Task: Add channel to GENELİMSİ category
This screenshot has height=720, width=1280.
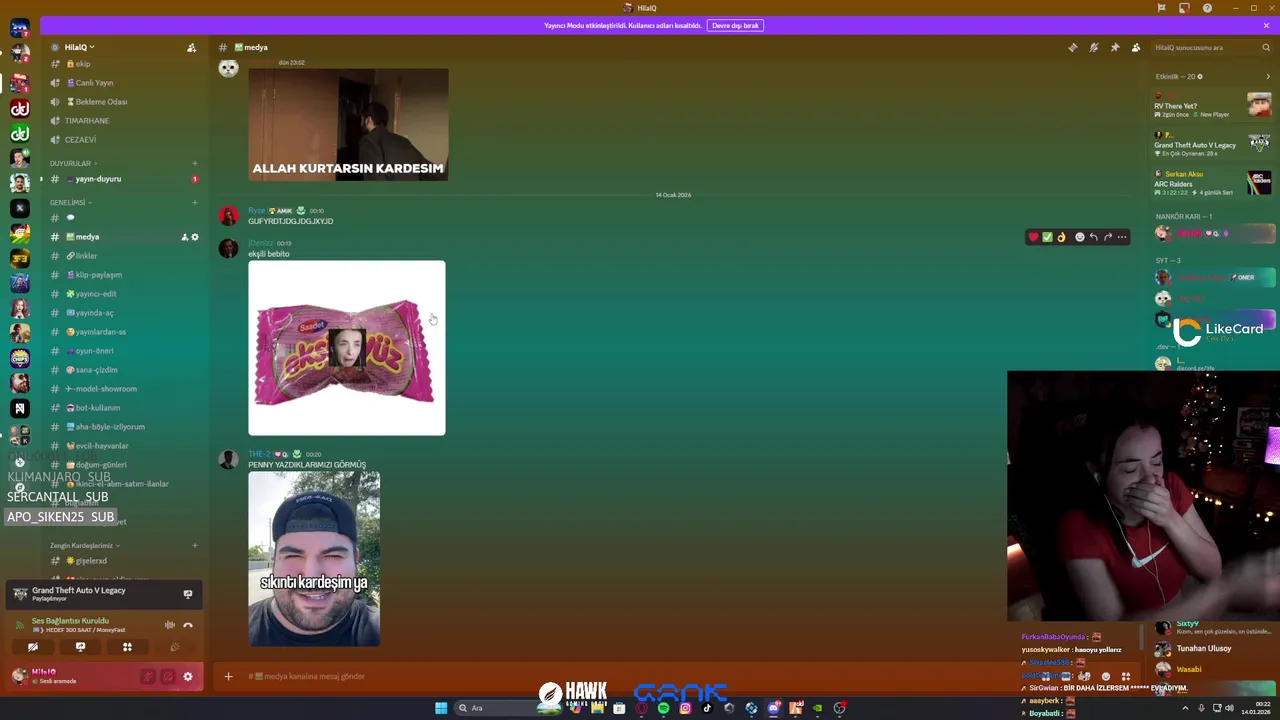Action: (x=195, y=202)
